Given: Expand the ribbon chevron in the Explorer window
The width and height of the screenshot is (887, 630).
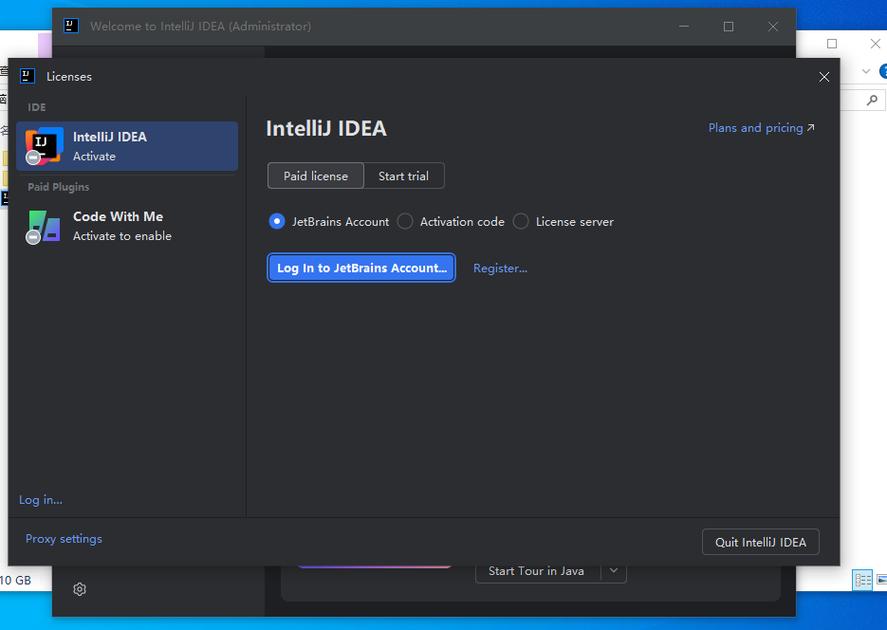Looking at the screenshot, I should [x=866, y=71].
